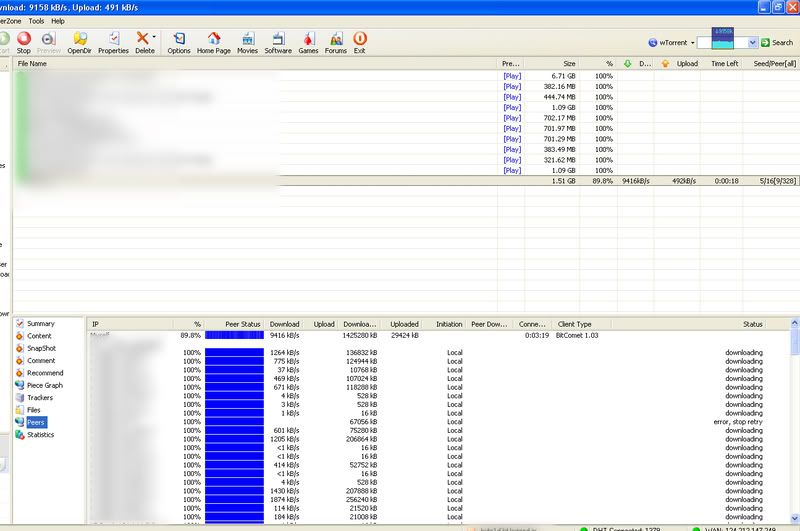Open the Games toolbar icon

click(308, 43)
